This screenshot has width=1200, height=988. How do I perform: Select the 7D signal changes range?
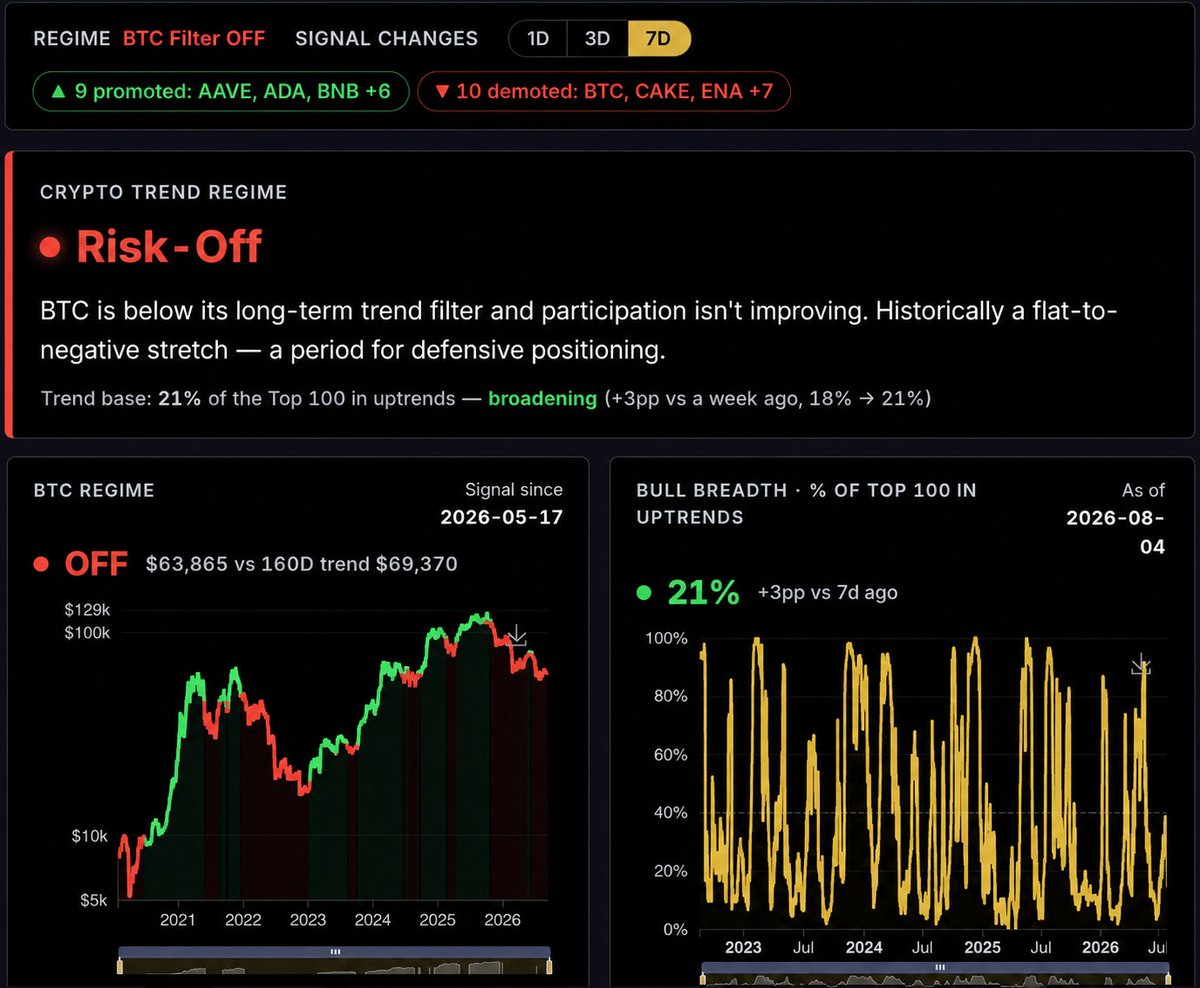pyautogui.click(x=659, y=39)
